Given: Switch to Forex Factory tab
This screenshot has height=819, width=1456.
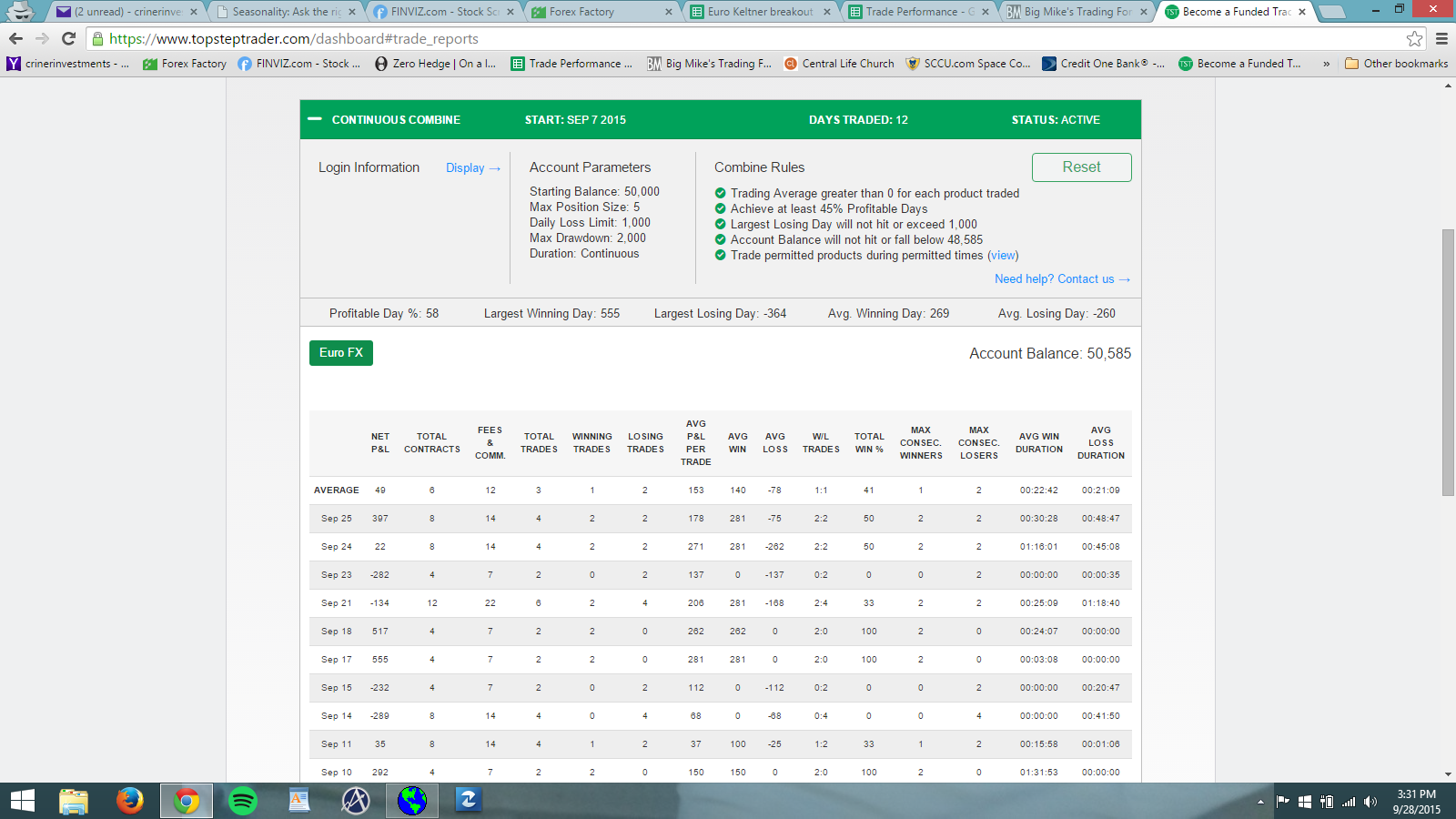Looking at the screenshot, I should tap(602, 12).
